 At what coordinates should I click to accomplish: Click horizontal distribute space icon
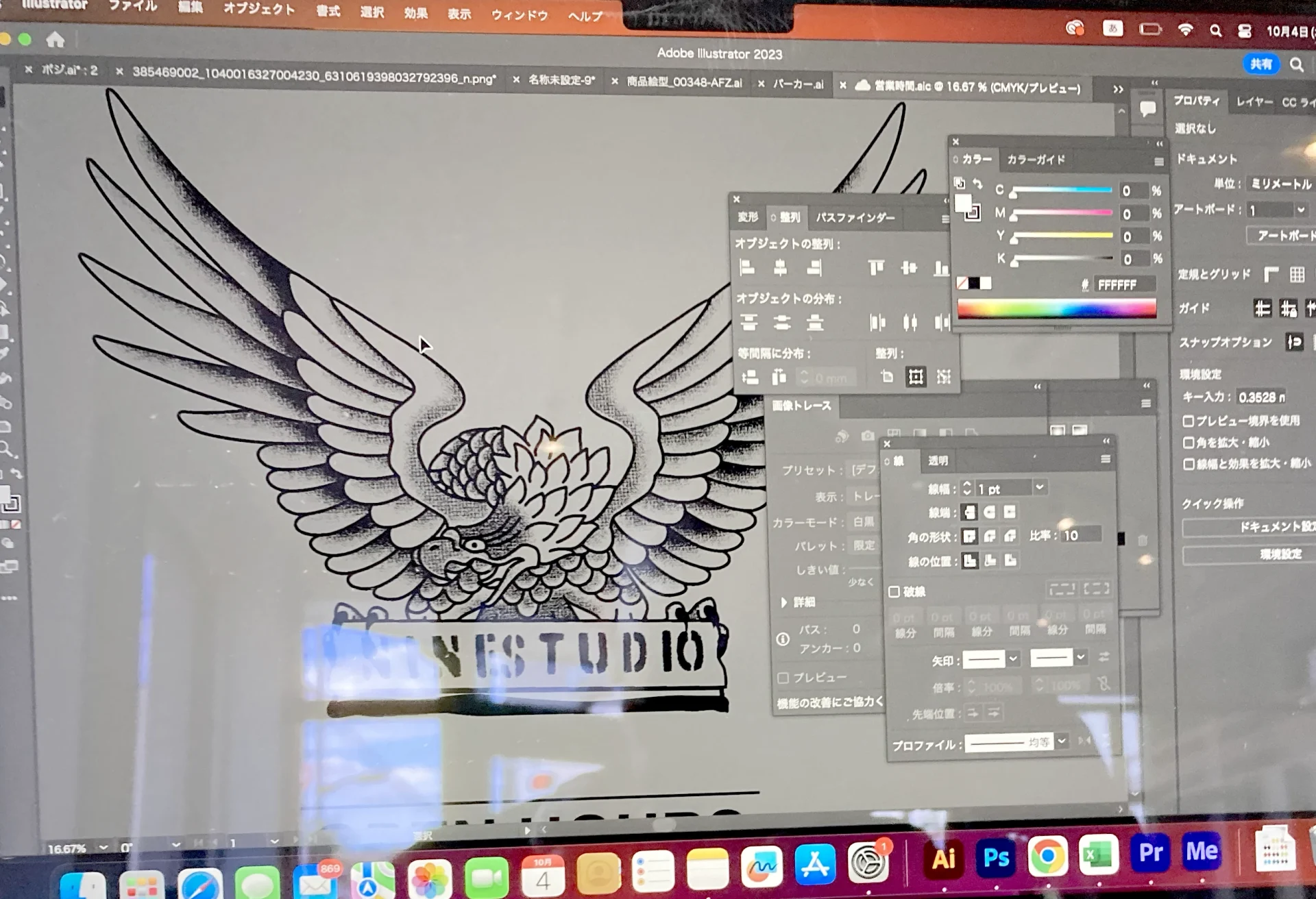(x=779, y=376)
